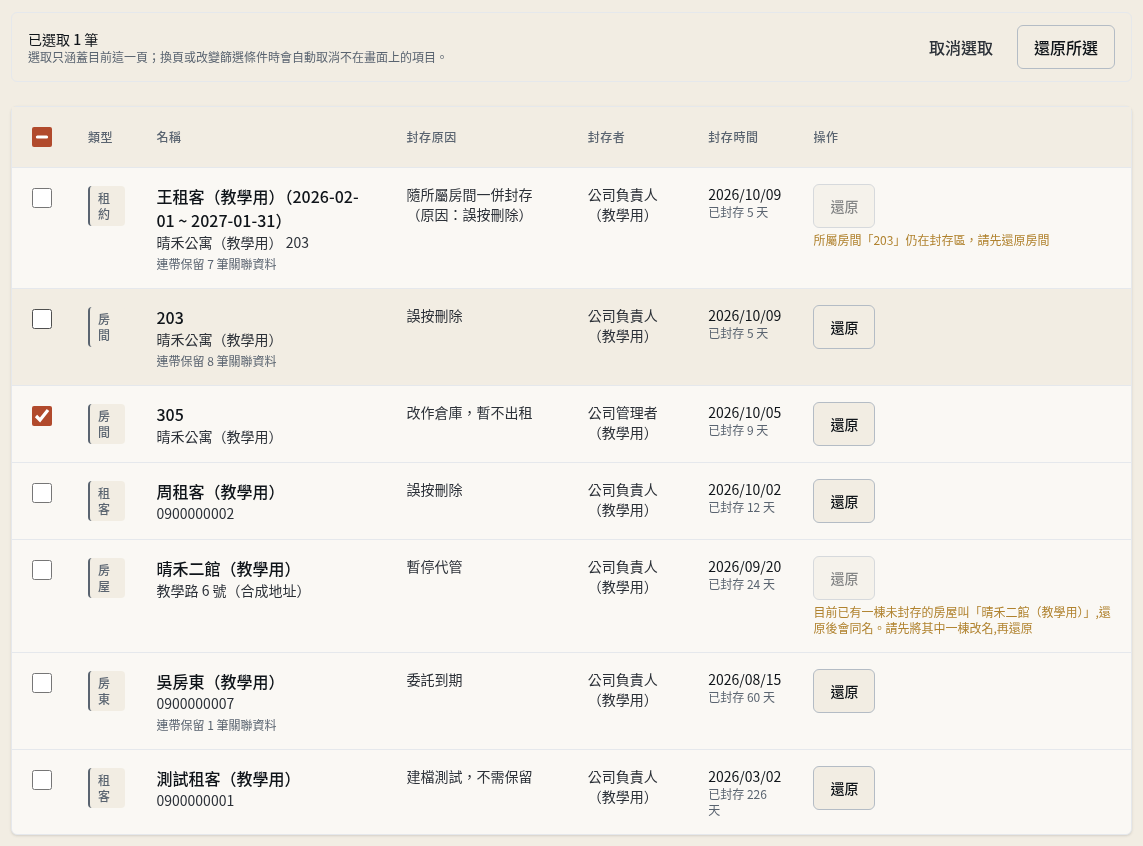Click 連帶保留 7 筆關聯資料 note
The image size is (1143, 846).
(x=216, y=265)
